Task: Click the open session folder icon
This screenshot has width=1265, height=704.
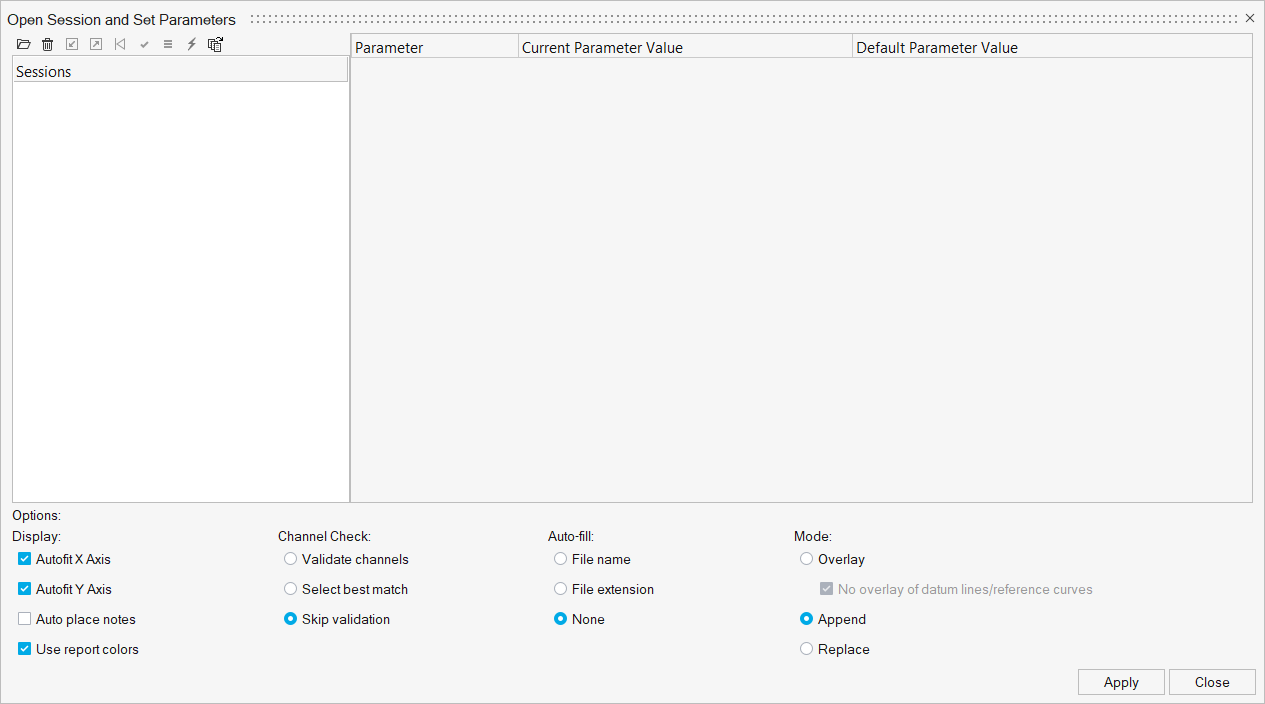Action: point(23,44)
